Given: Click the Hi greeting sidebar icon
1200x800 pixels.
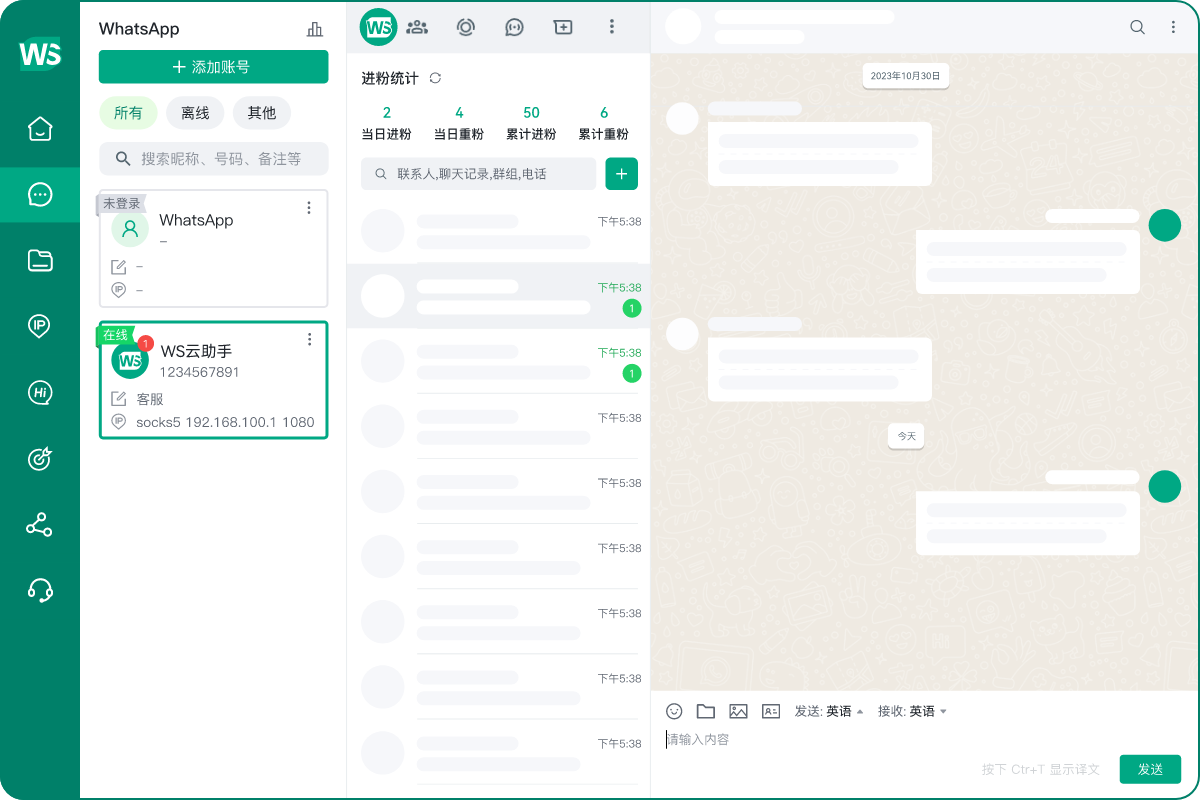Looking at the screenshot, I should point(40,393).
